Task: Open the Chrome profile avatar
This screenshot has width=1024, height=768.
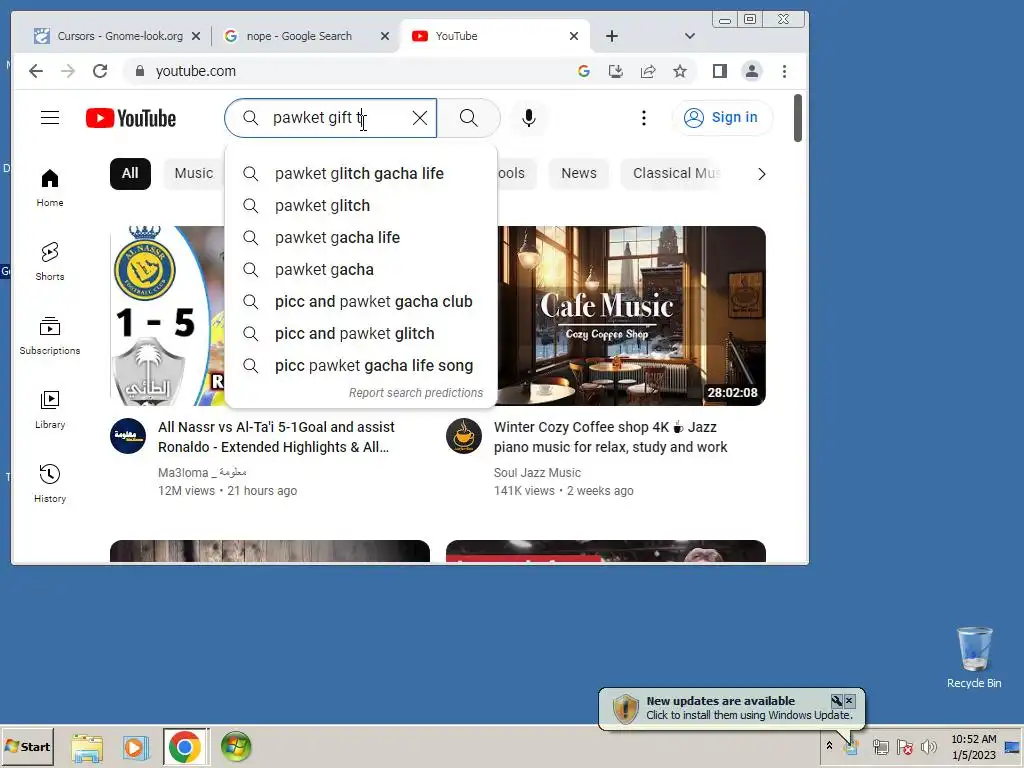Action: coord(752,71)
